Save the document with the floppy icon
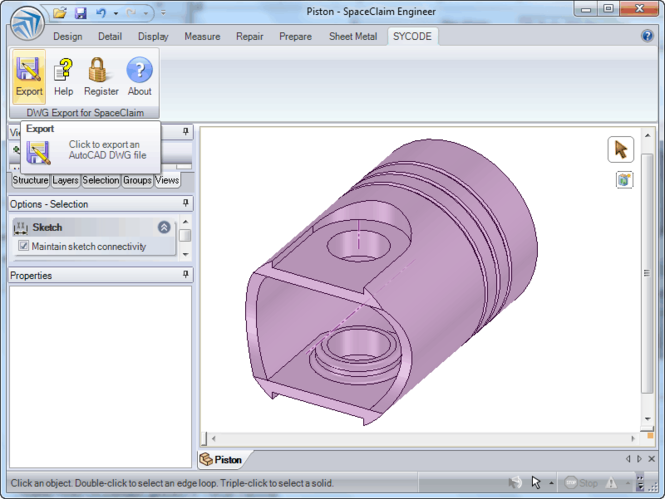Image resolution: width=665 pixels, height=499 pixels. pos(81,13)
